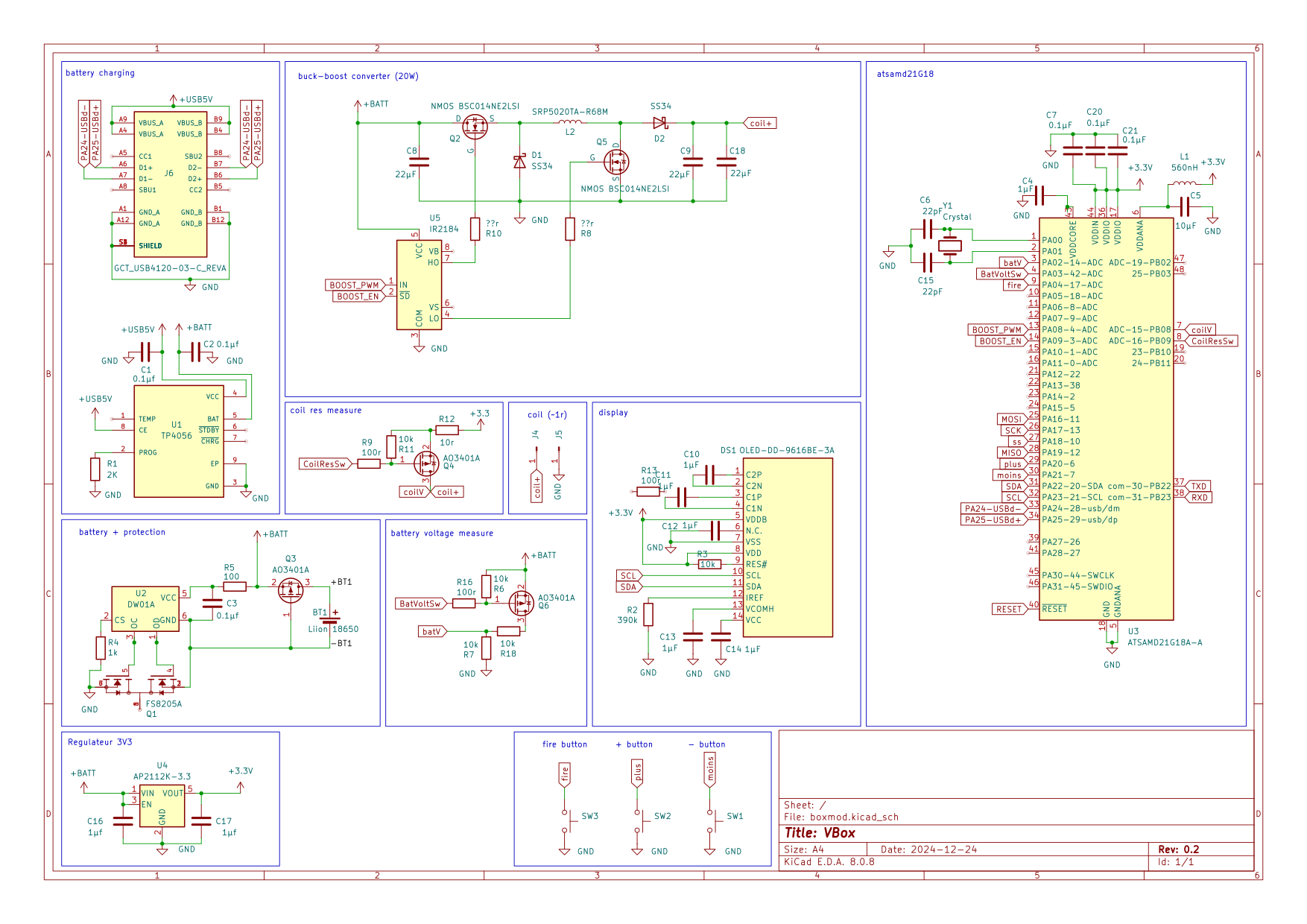Select the C4 1µF capacitor symbol
The image size is (1307, 924).
pos(1040,195)
